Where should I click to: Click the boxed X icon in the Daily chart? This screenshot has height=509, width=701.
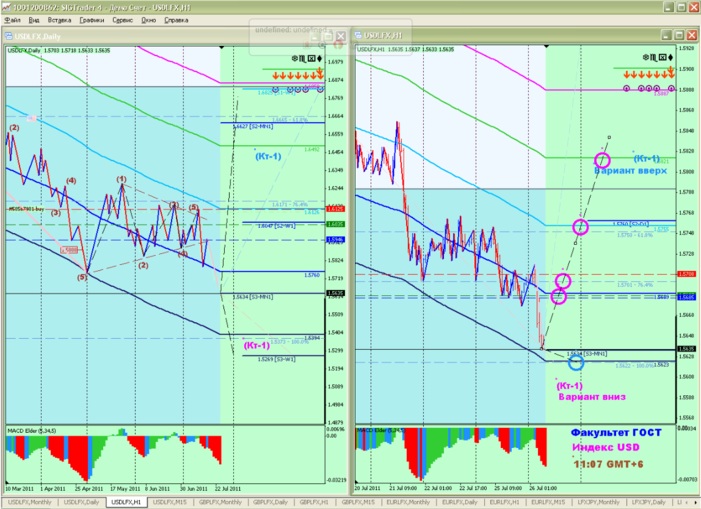tap(312, 59)
